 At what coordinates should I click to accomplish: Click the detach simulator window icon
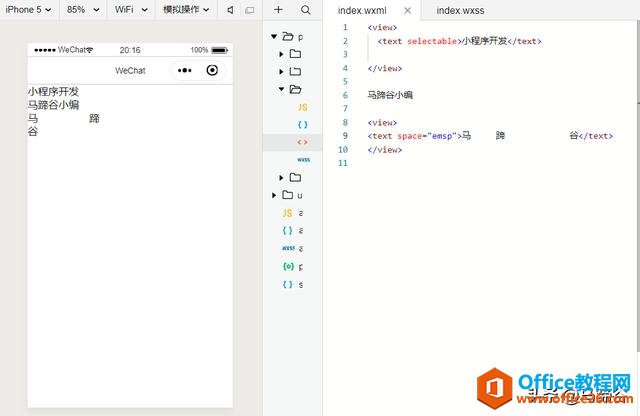(x=250, y=10)
